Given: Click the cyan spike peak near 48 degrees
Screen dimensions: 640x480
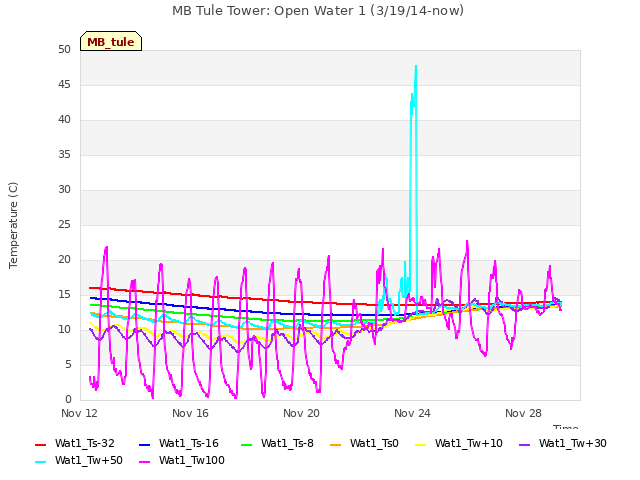Looking at the screenshot, I should (416, 66).
